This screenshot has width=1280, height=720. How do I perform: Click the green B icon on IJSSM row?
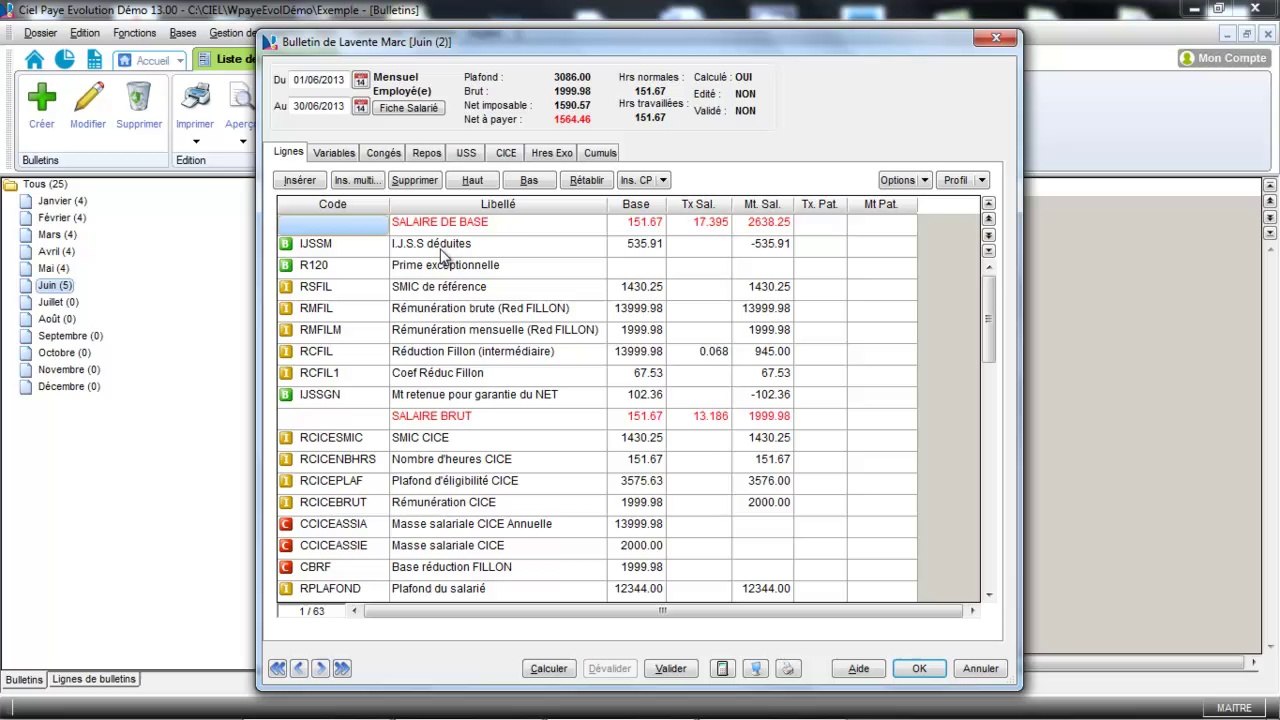coord(286,244)
